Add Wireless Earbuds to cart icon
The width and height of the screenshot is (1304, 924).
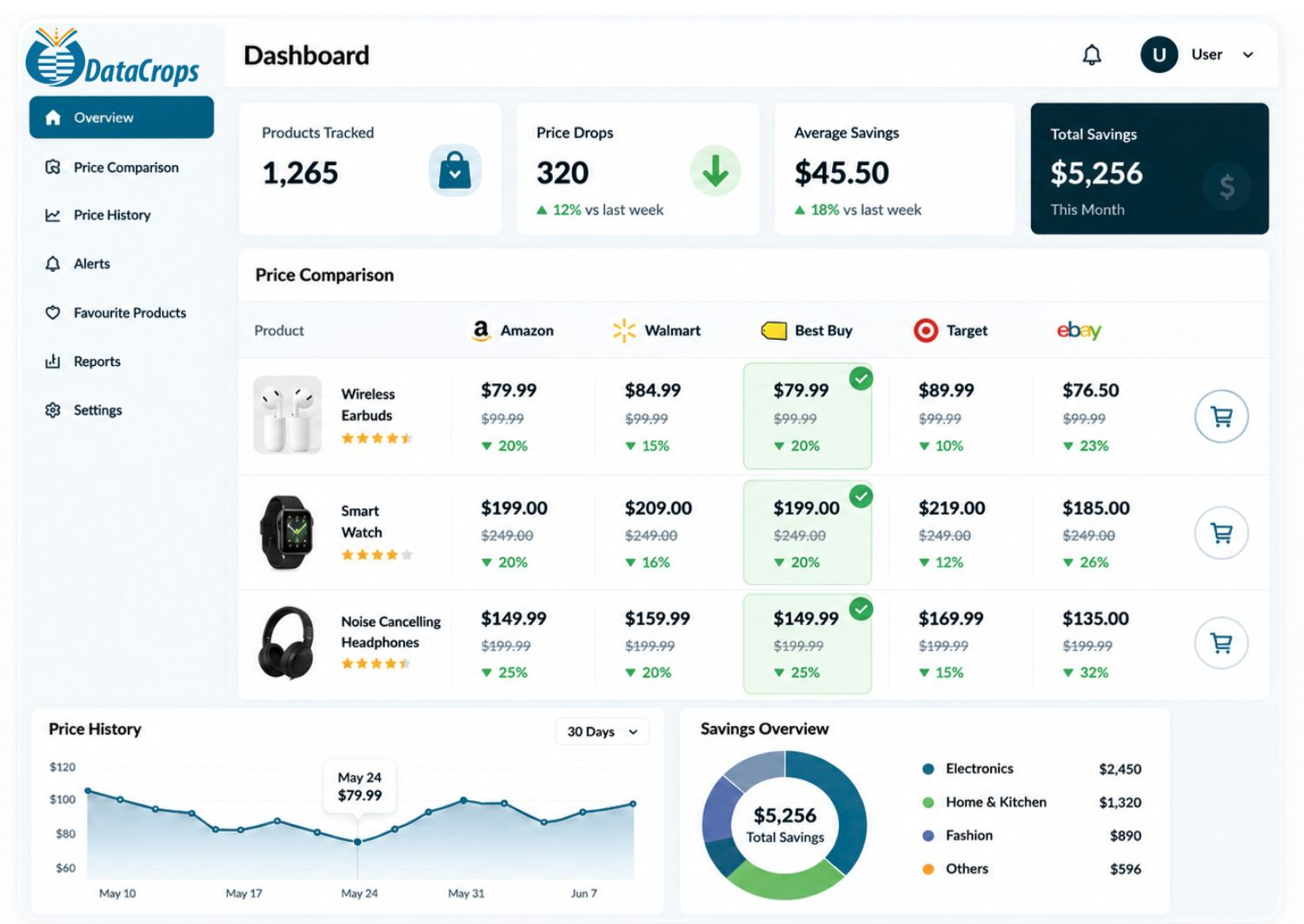[x=1221, y=416]
